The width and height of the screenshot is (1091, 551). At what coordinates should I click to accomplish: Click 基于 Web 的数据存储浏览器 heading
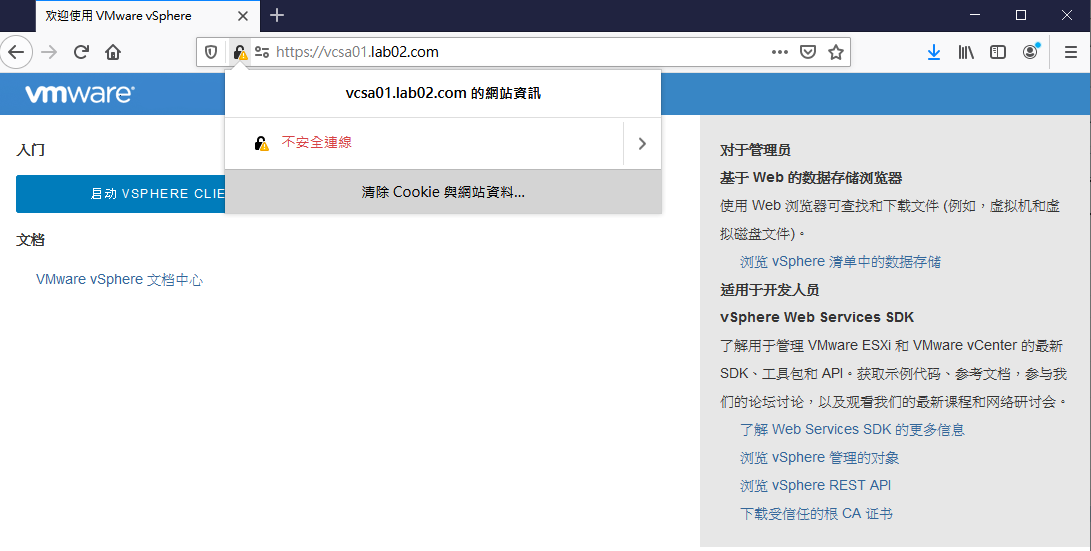pos(811,178)
